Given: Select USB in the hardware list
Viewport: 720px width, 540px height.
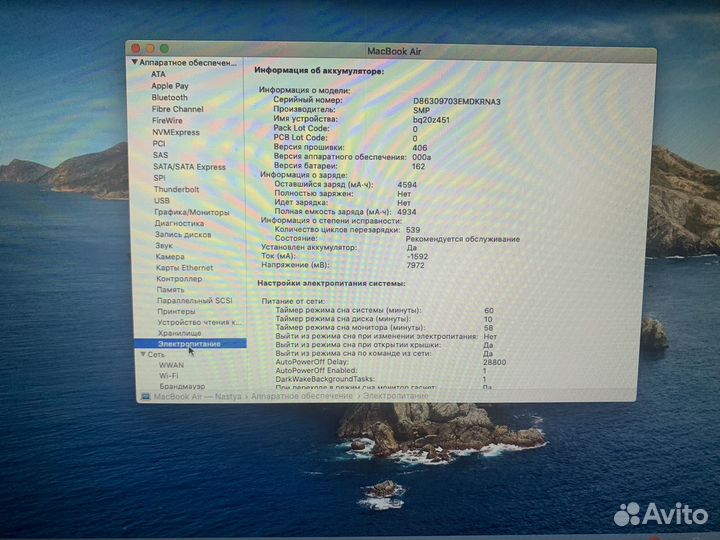Looking at the screenshot, I should [162, 201].
